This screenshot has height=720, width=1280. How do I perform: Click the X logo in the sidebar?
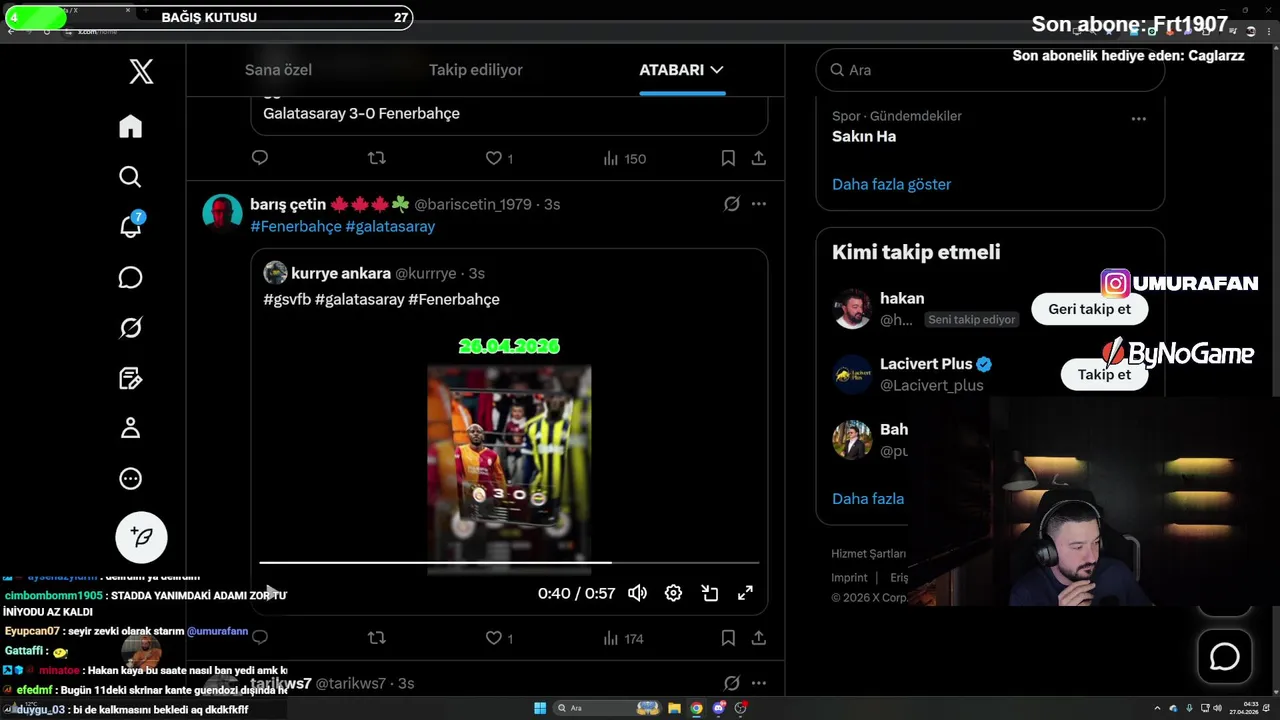tap(141, 71)
